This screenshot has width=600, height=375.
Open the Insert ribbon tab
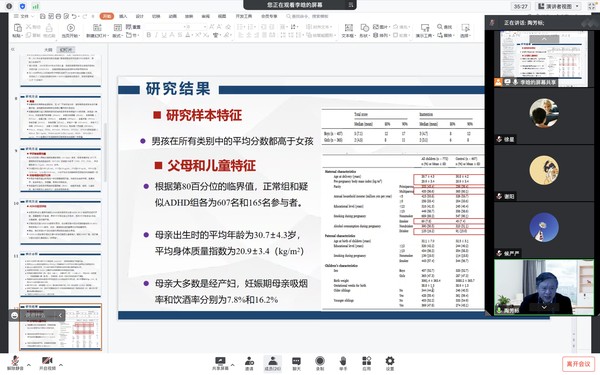click(123, 16)
